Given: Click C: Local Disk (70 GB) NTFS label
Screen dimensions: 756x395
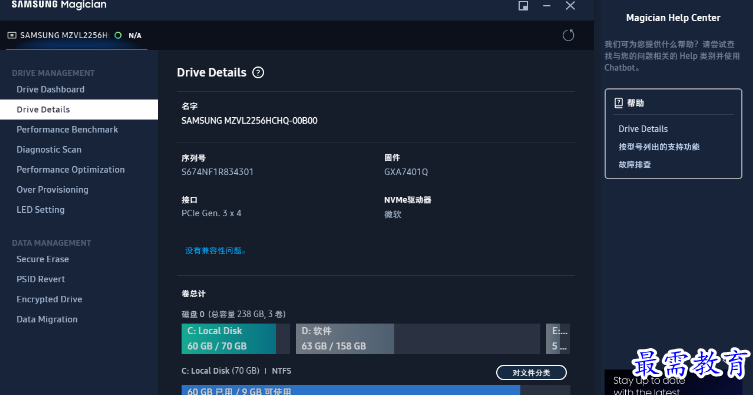Looking at the screenshot, I should pyautogui.click(x=236, y=371).
